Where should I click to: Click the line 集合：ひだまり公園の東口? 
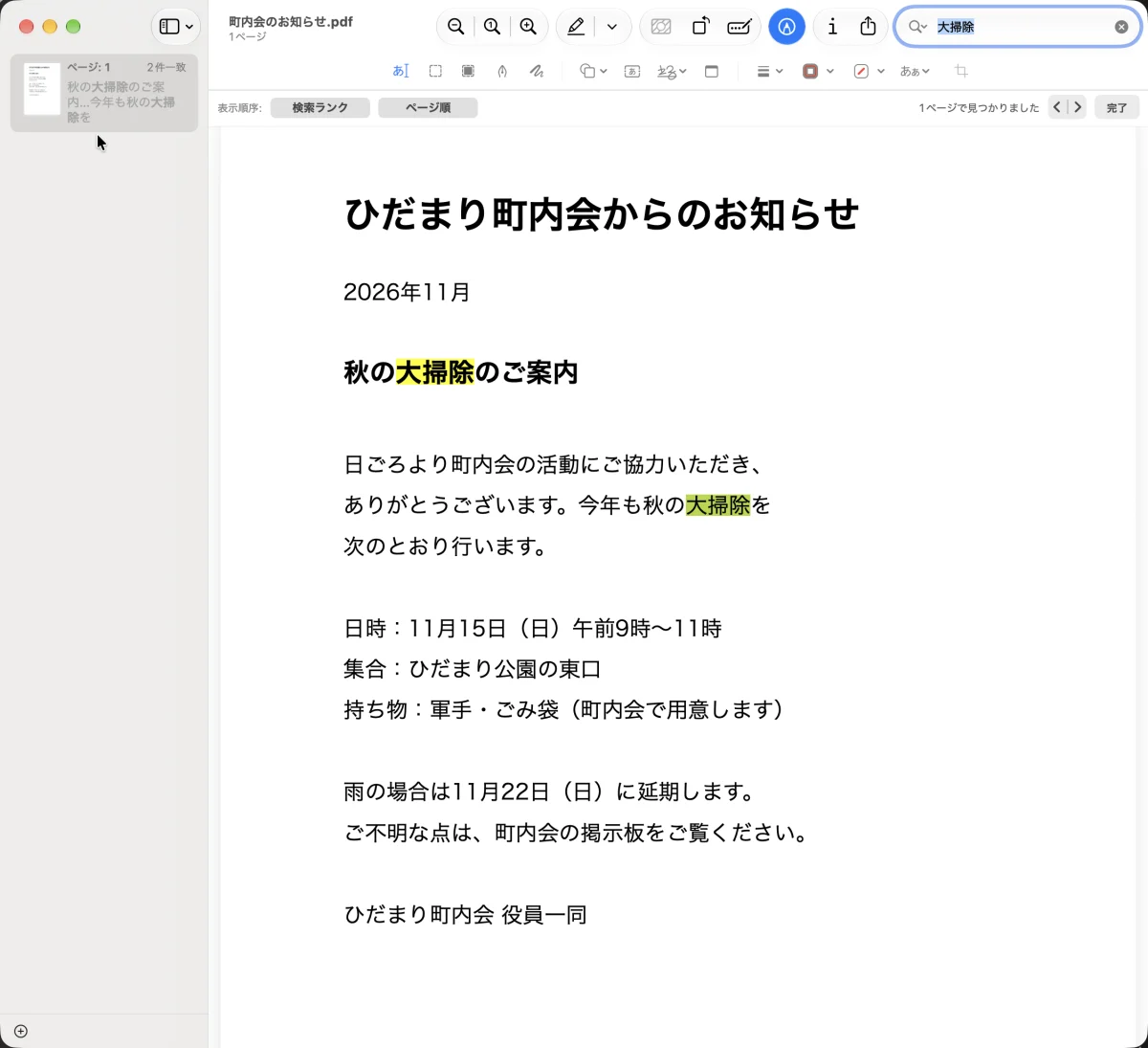tap(473, 668)
